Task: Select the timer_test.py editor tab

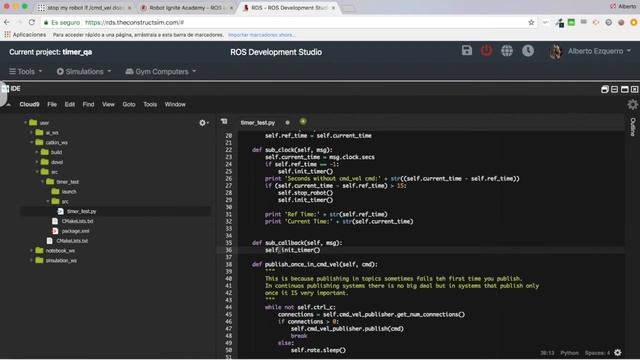Action: [x=258, y=122]
